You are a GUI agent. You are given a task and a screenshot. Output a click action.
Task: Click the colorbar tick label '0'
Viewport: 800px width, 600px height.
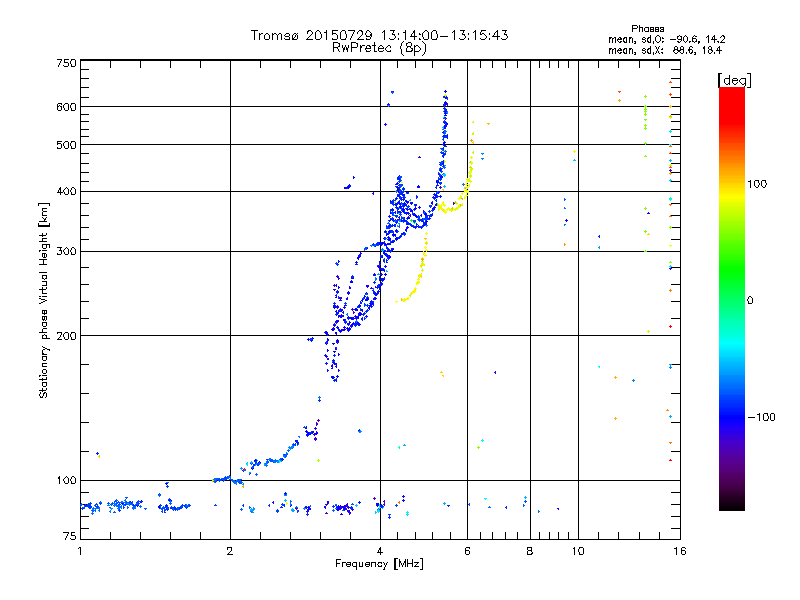point(750,301)
